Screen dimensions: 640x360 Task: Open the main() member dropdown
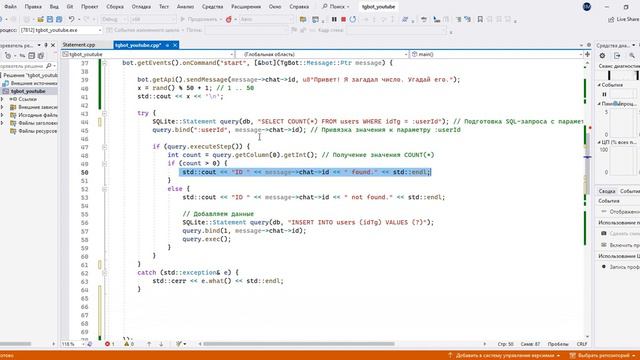[497, 54]
